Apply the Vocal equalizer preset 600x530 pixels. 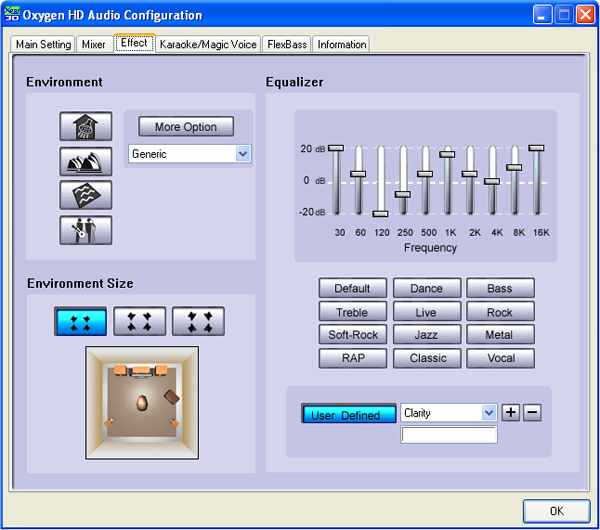500,358
